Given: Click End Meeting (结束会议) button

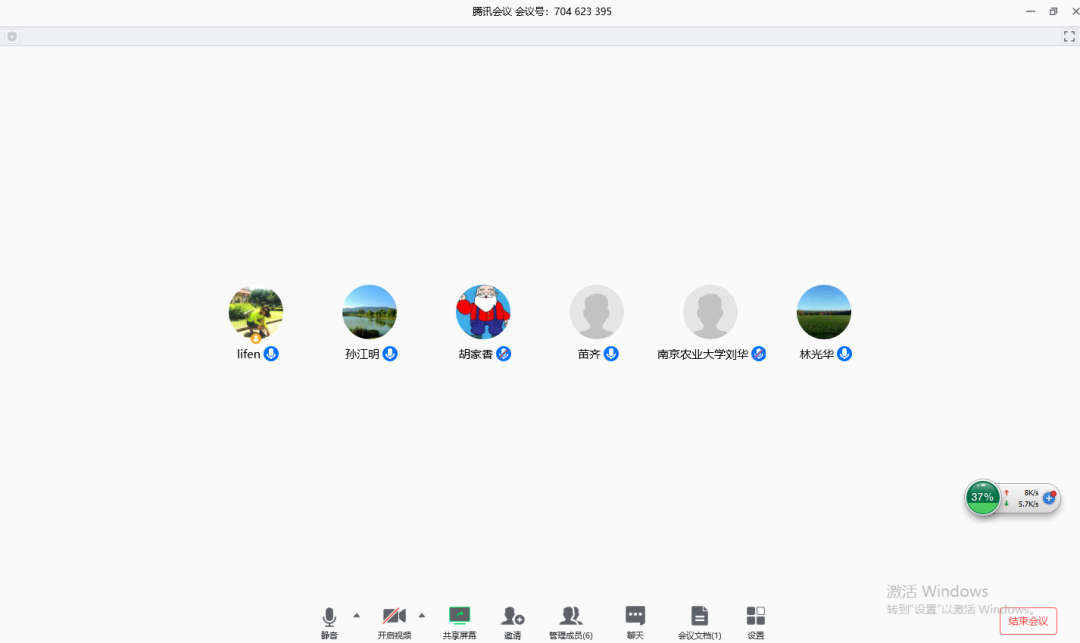Looking at the screenshot, I should pos(1028,621).
